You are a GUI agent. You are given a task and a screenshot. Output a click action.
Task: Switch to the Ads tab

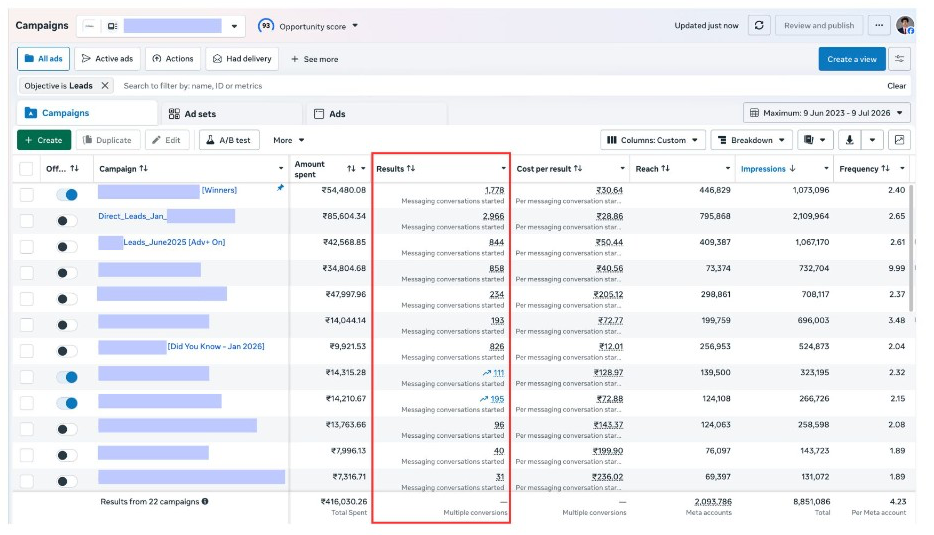click(x=376, y=113)
